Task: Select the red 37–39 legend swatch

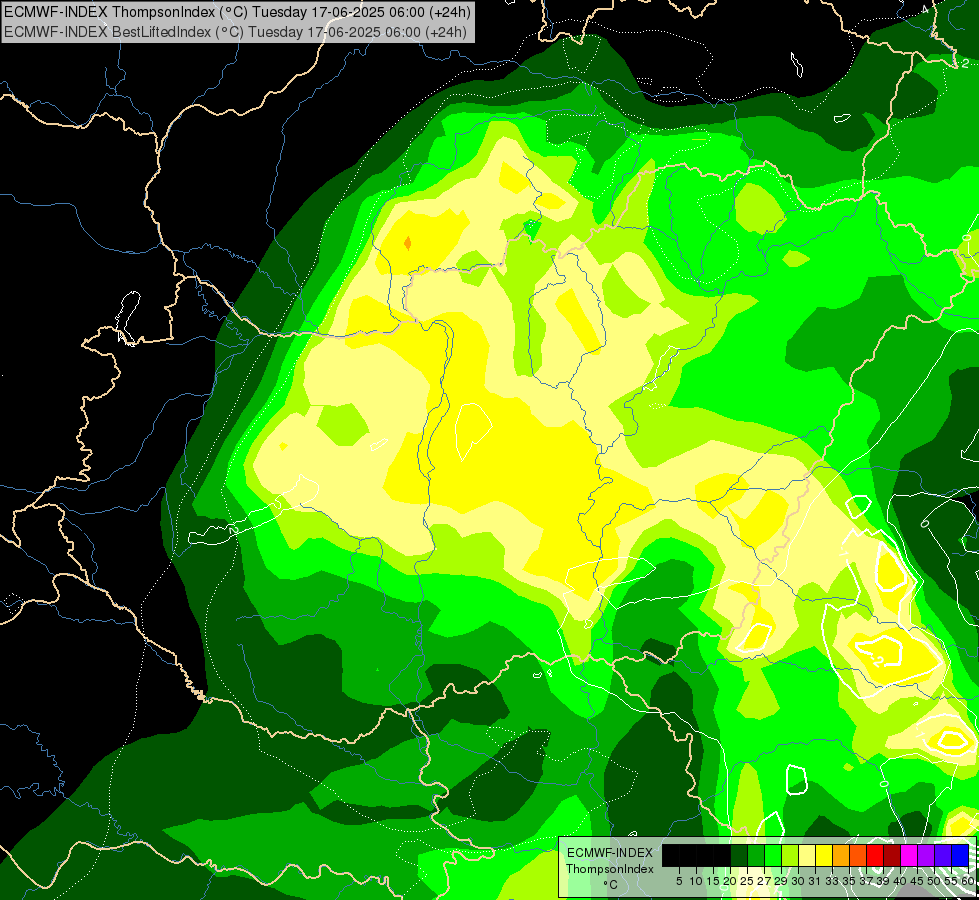Action: [875, 856]
